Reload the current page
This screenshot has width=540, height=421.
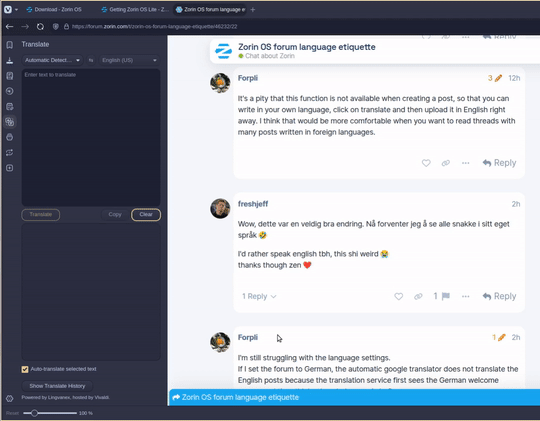(x=40, y=27)
